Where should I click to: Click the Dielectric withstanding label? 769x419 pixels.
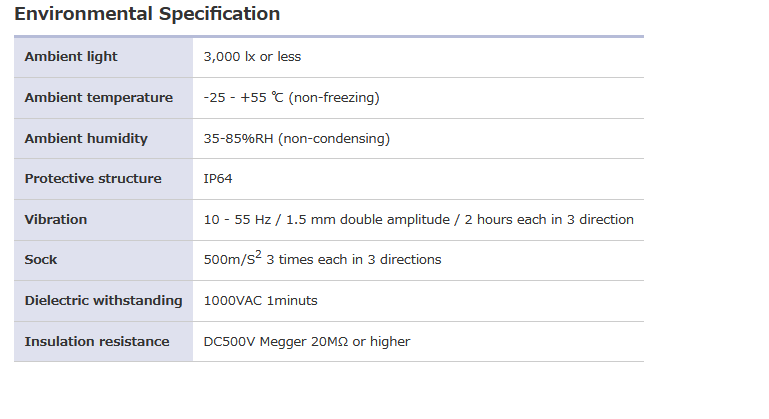coord(103,300)
